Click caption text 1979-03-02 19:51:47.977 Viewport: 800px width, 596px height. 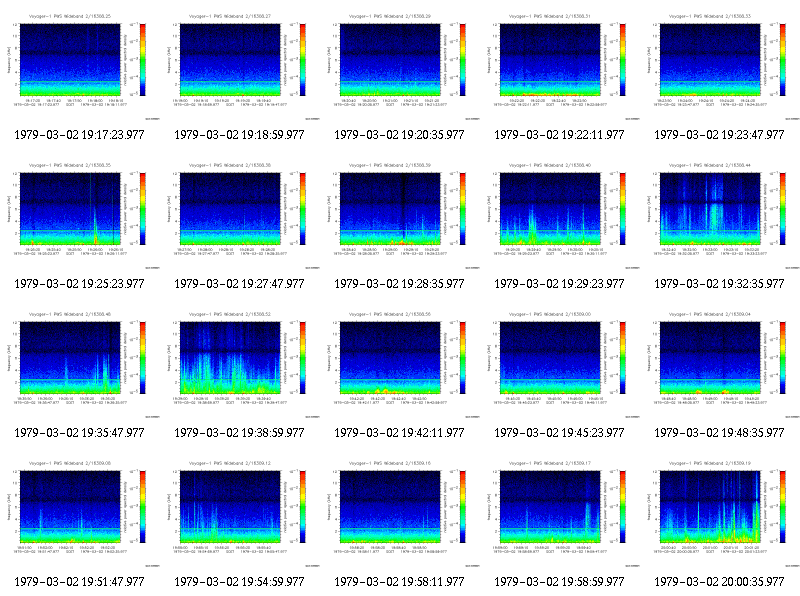click(79, 582)
